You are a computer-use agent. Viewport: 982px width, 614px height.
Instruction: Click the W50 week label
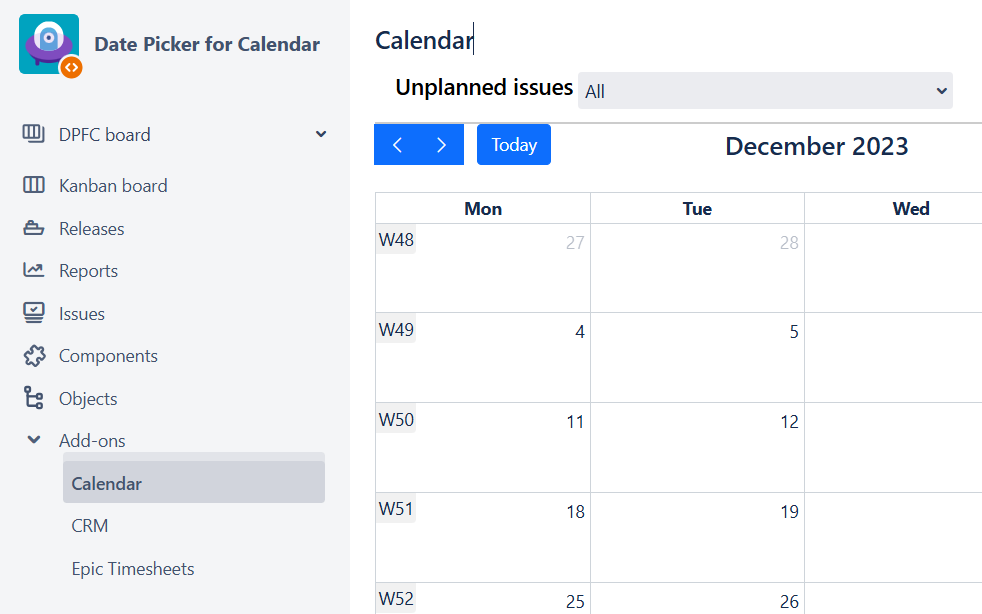pyautogui.click(x=396, y=420)
